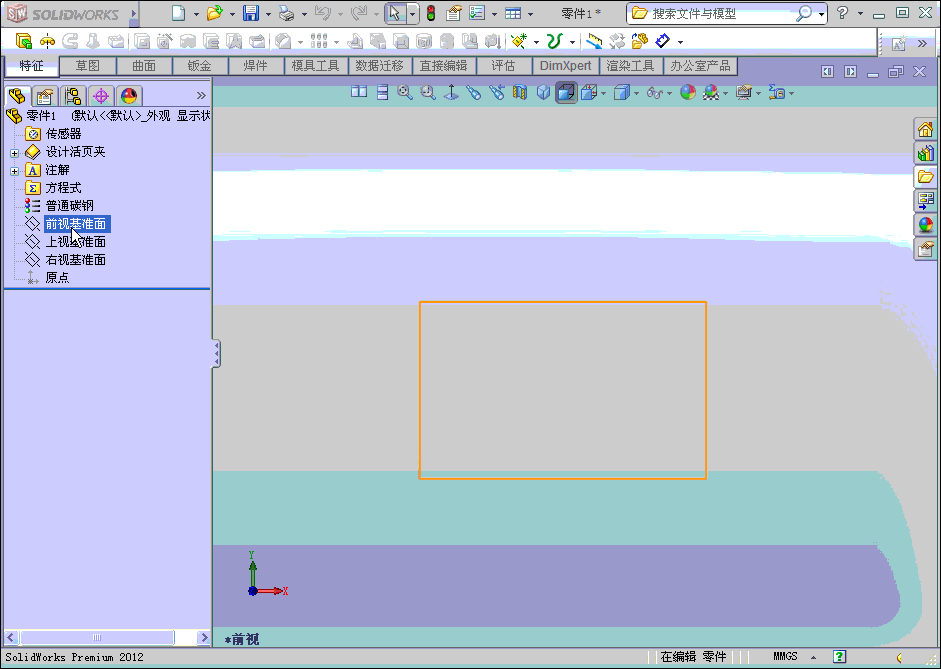Switch to the 模具工具 tab
This screenshot has height=669, width=941.
click(x=316, y=66)
